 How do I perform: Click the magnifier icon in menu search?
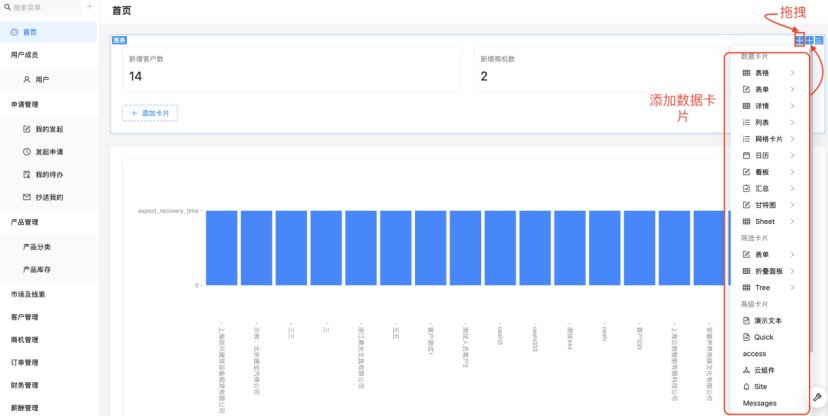point(7,7)
